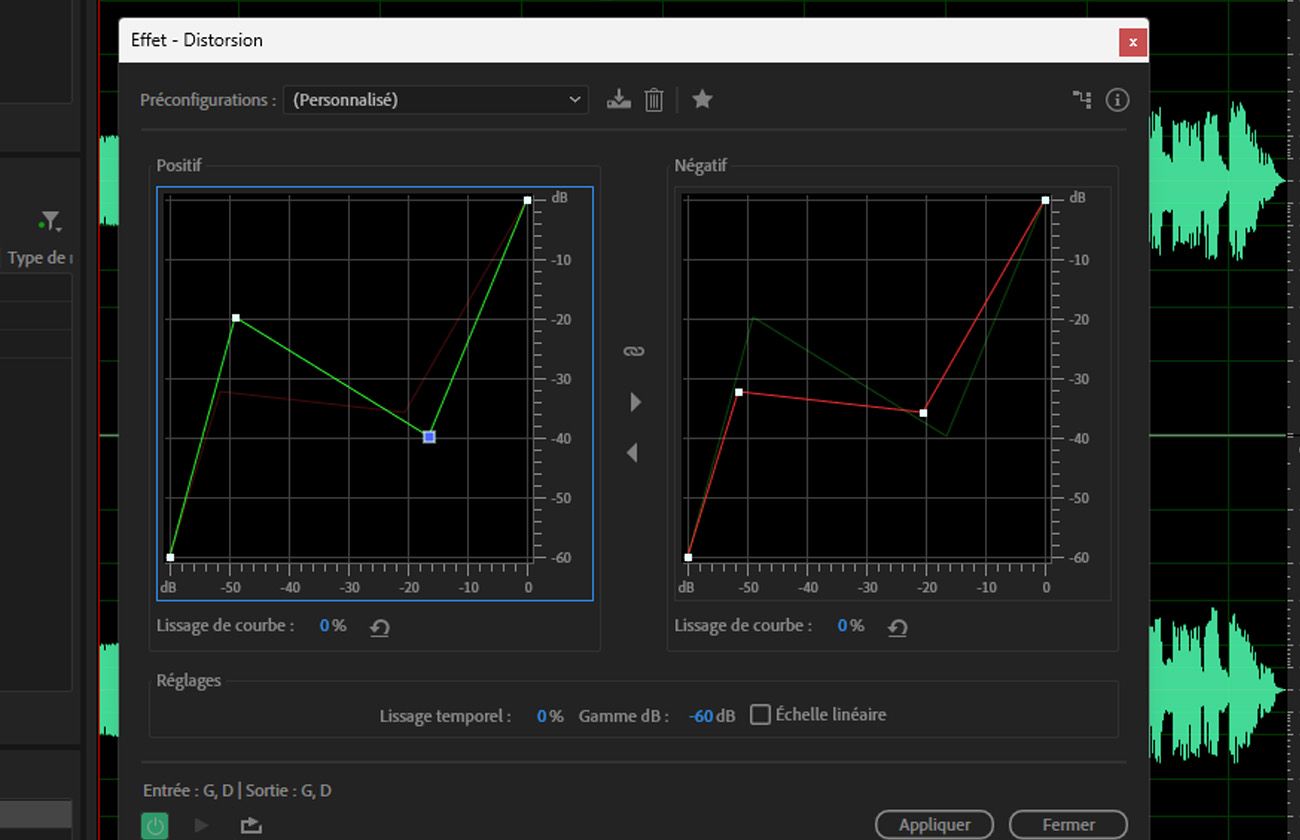Copy Négatif curve to Positif with left arrow
The height and width of the screenshot is (840, 1300).
pyautogui.click(x=632, y=453)
